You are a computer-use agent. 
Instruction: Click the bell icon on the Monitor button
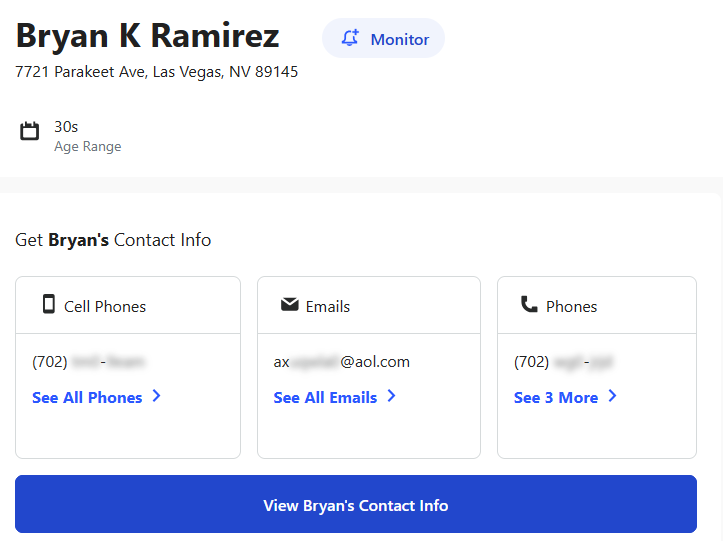(x=350, y=39)
